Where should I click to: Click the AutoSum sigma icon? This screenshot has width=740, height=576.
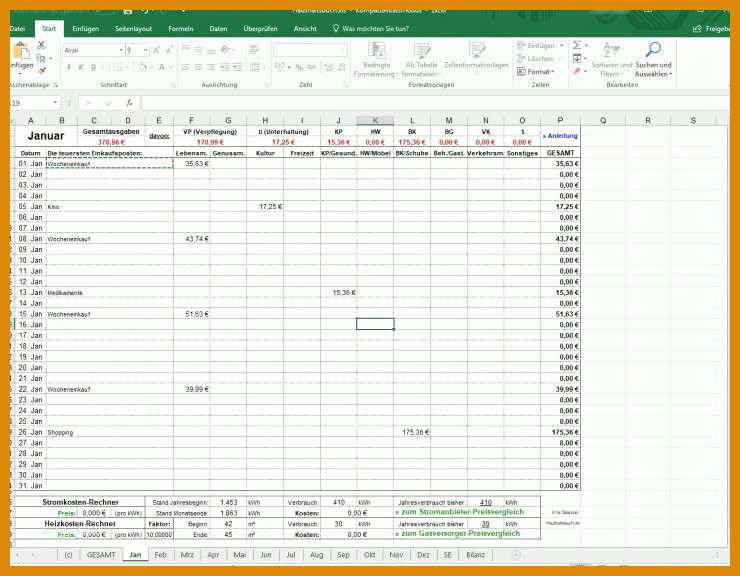click(x=577, y=45)
